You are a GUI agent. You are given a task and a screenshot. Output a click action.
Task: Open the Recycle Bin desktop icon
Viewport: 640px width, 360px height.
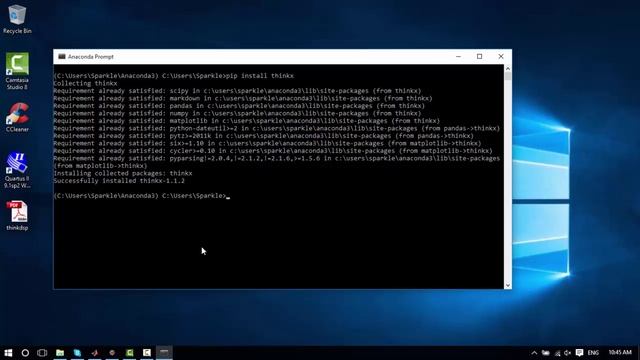17,19
